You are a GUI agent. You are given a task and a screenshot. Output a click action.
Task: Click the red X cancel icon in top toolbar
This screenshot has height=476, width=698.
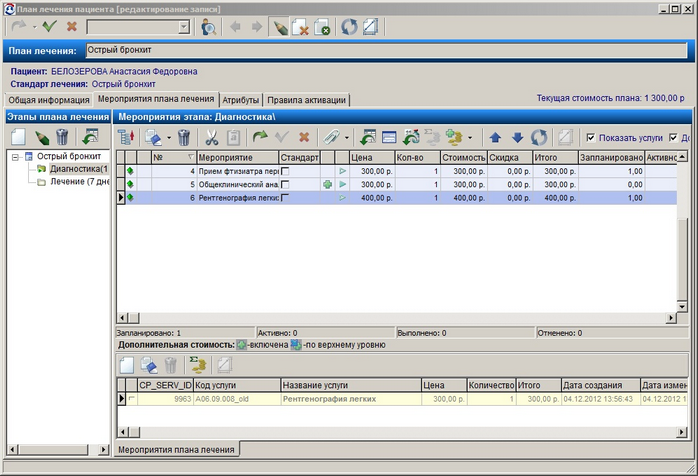tap(71, 27)
